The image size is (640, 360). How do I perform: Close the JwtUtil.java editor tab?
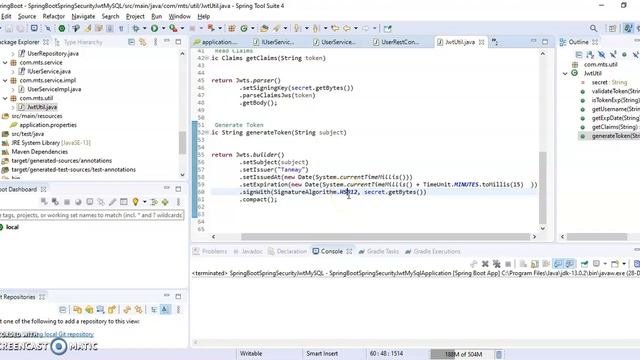[481, 42]
